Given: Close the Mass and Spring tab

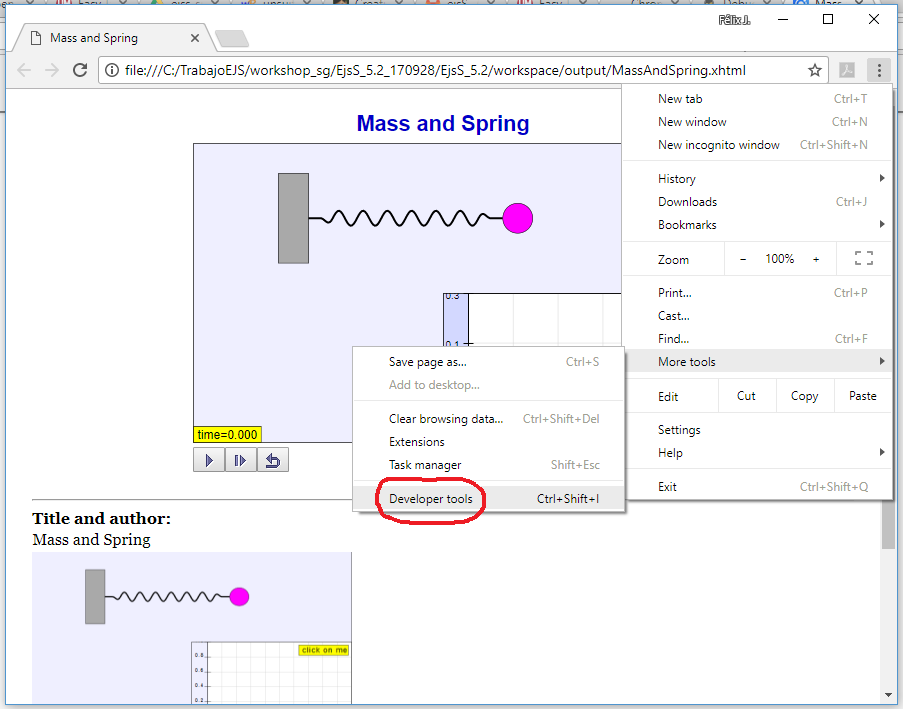Looking at the screenshot, I should pyautogui.click(x=195, y=38).
